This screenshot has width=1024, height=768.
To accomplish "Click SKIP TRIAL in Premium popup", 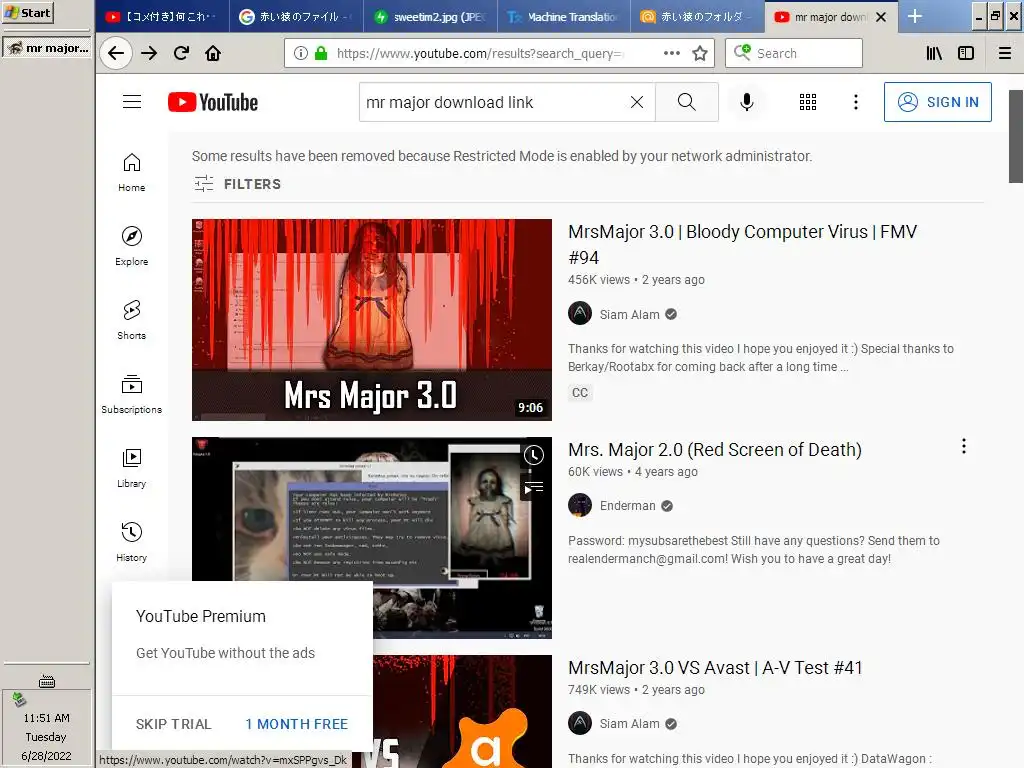I will tap(174, 724).
